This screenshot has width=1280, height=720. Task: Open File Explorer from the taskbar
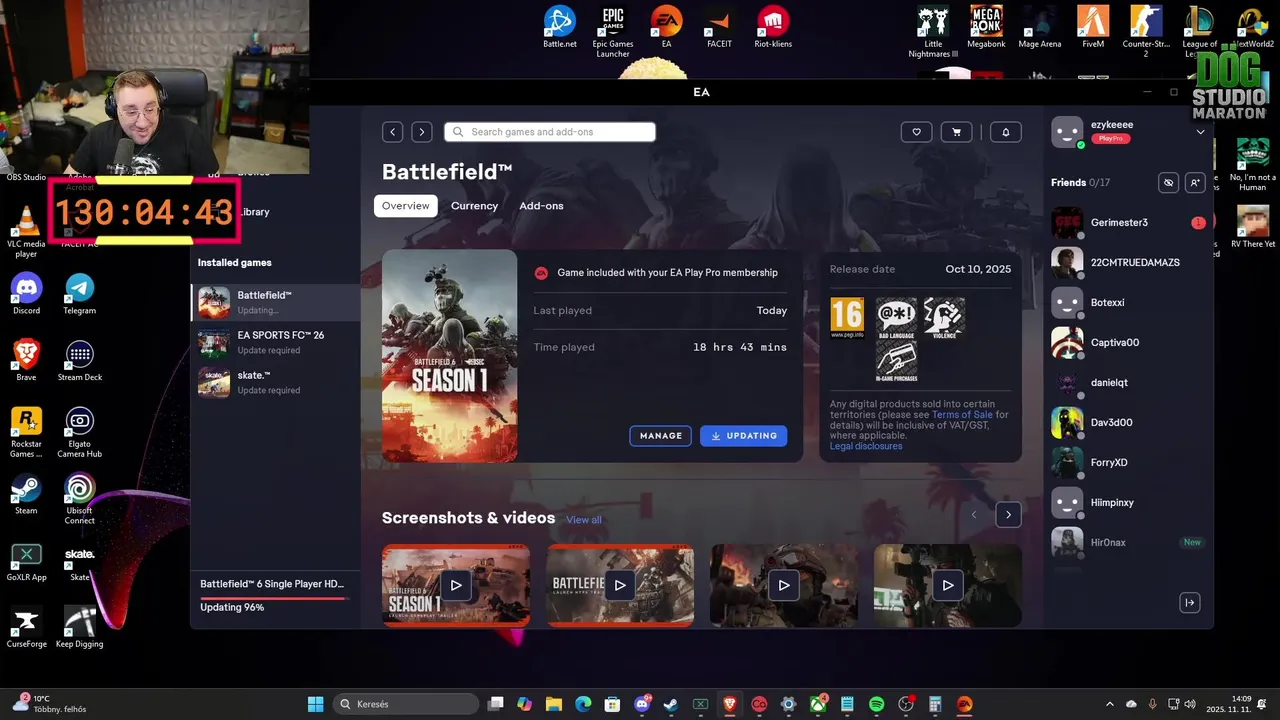pos(553,704)
